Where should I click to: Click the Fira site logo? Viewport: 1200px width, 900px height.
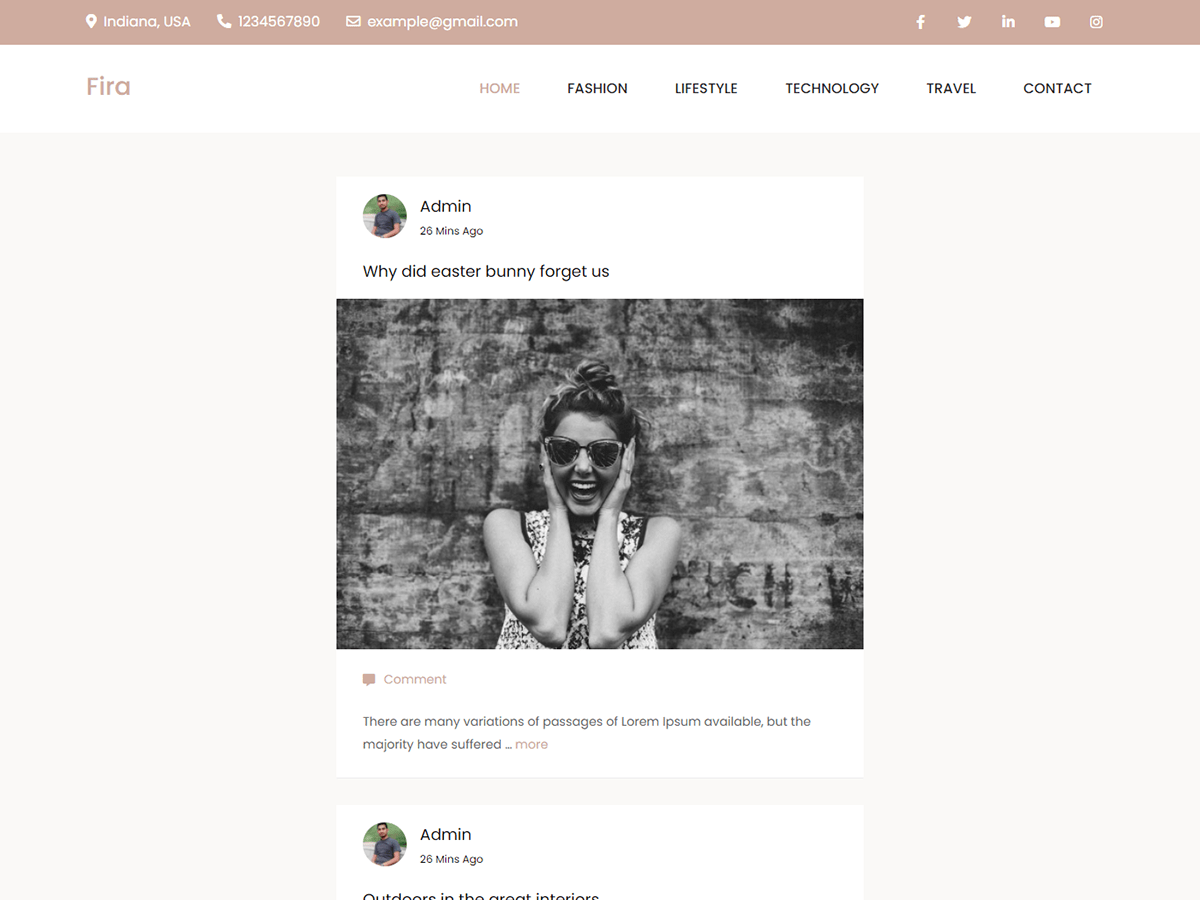tap(108, 87)
